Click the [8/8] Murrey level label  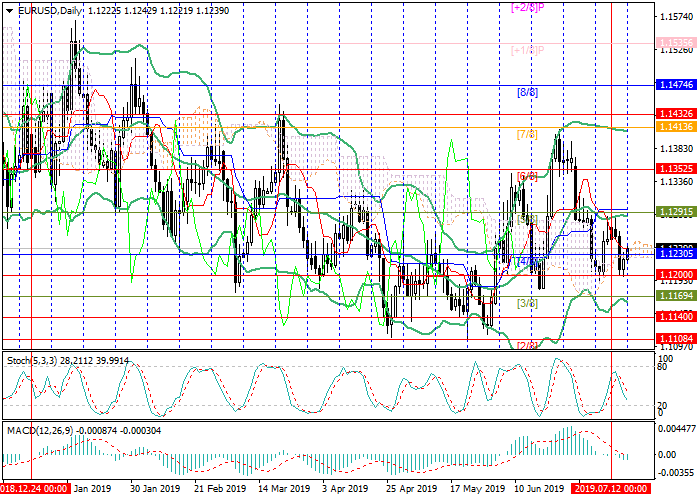pos(527,92)
